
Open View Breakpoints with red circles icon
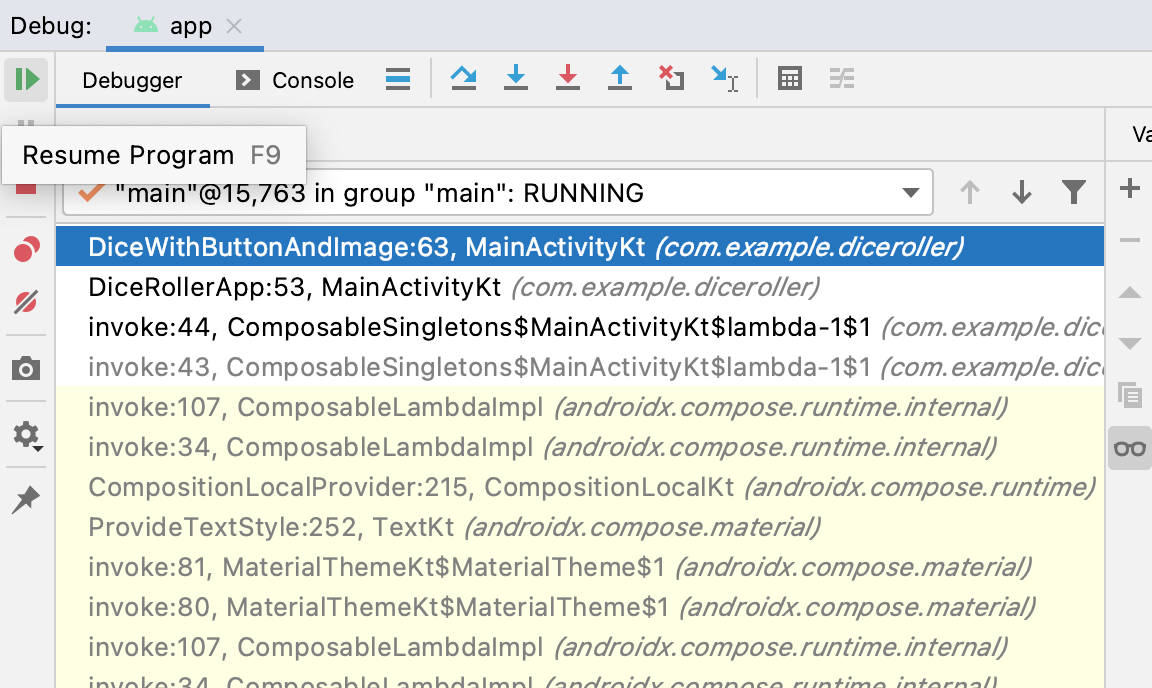26,250
